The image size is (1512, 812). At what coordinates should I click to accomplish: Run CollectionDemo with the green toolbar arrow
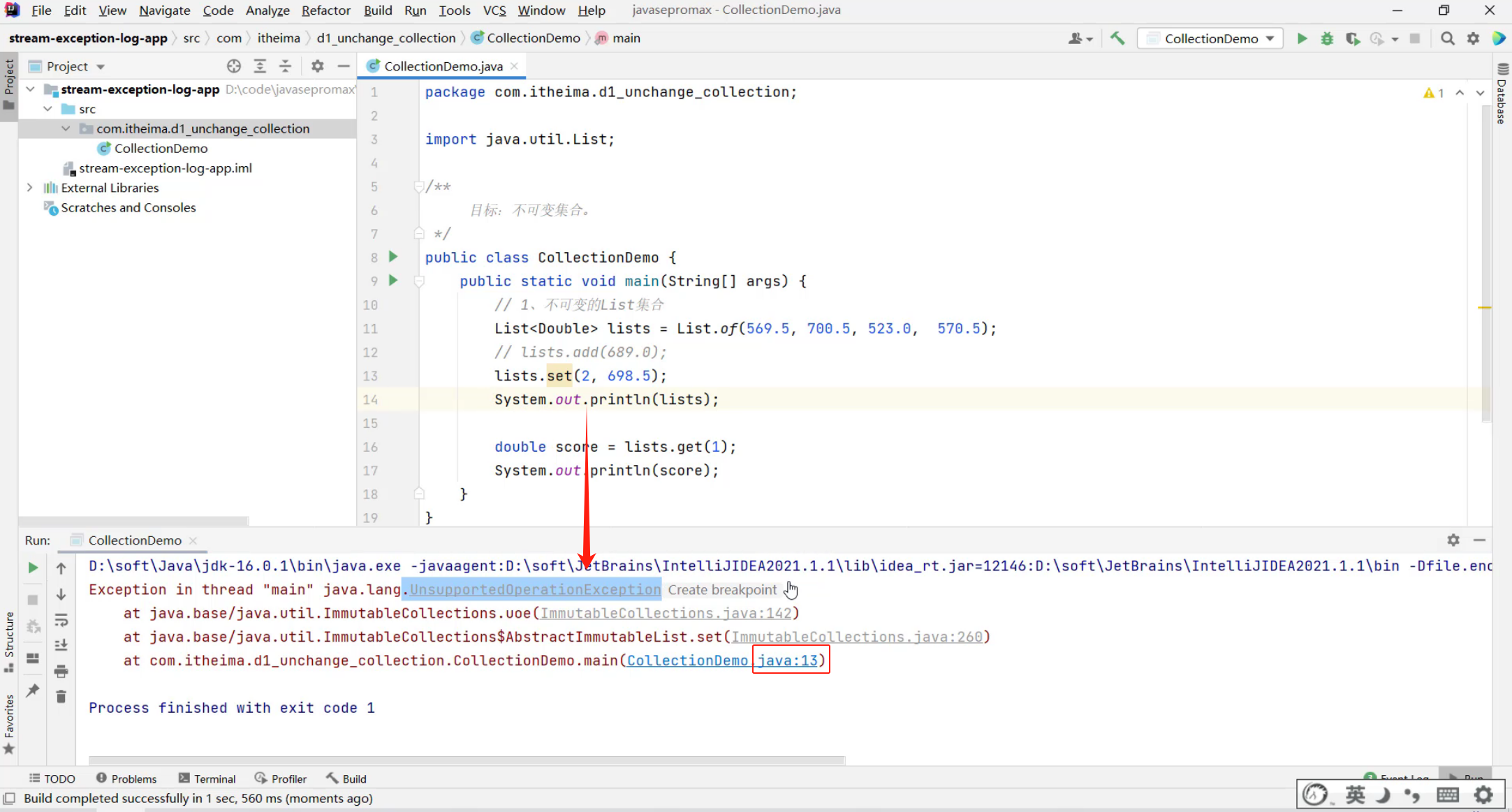[1302, 38]
